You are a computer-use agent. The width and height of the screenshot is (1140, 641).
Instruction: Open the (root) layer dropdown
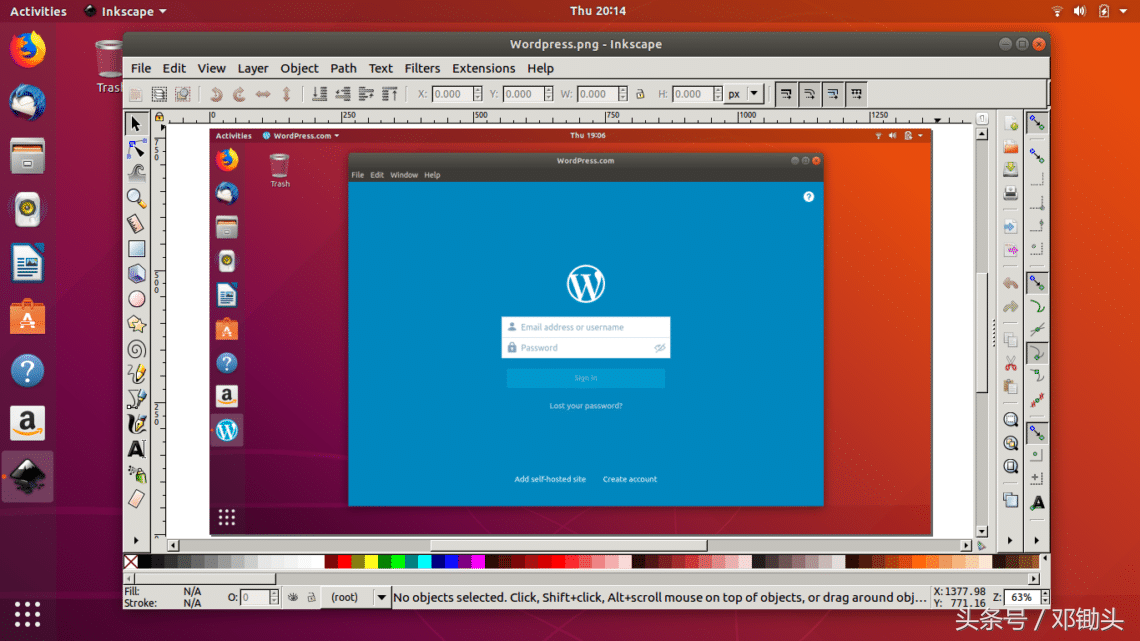356,597
